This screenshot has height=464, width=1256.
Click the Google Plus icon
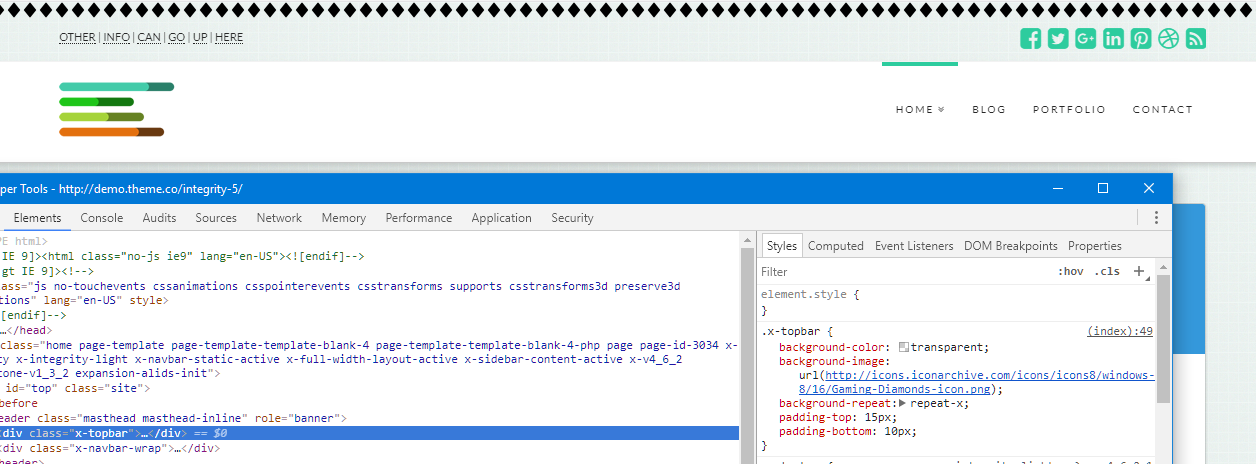point(1086,39)
